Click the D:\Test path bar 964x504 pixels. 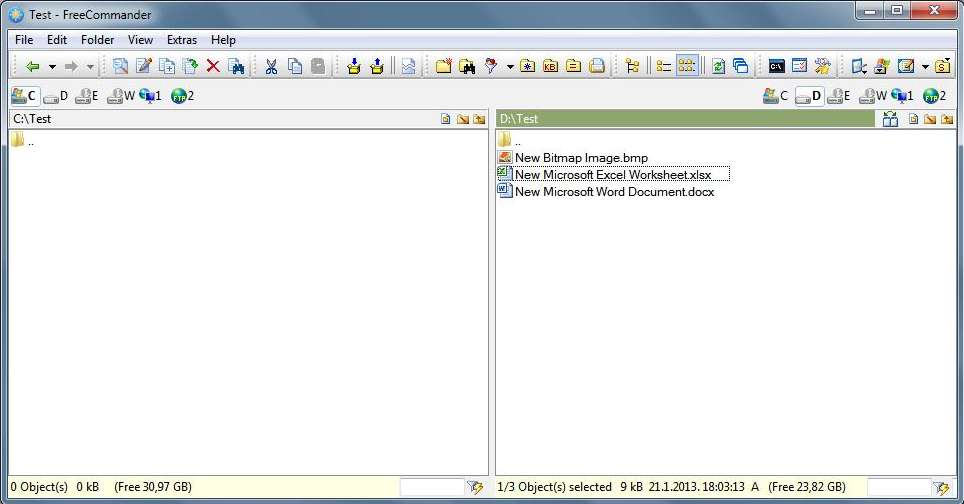[x=685, y=119]
